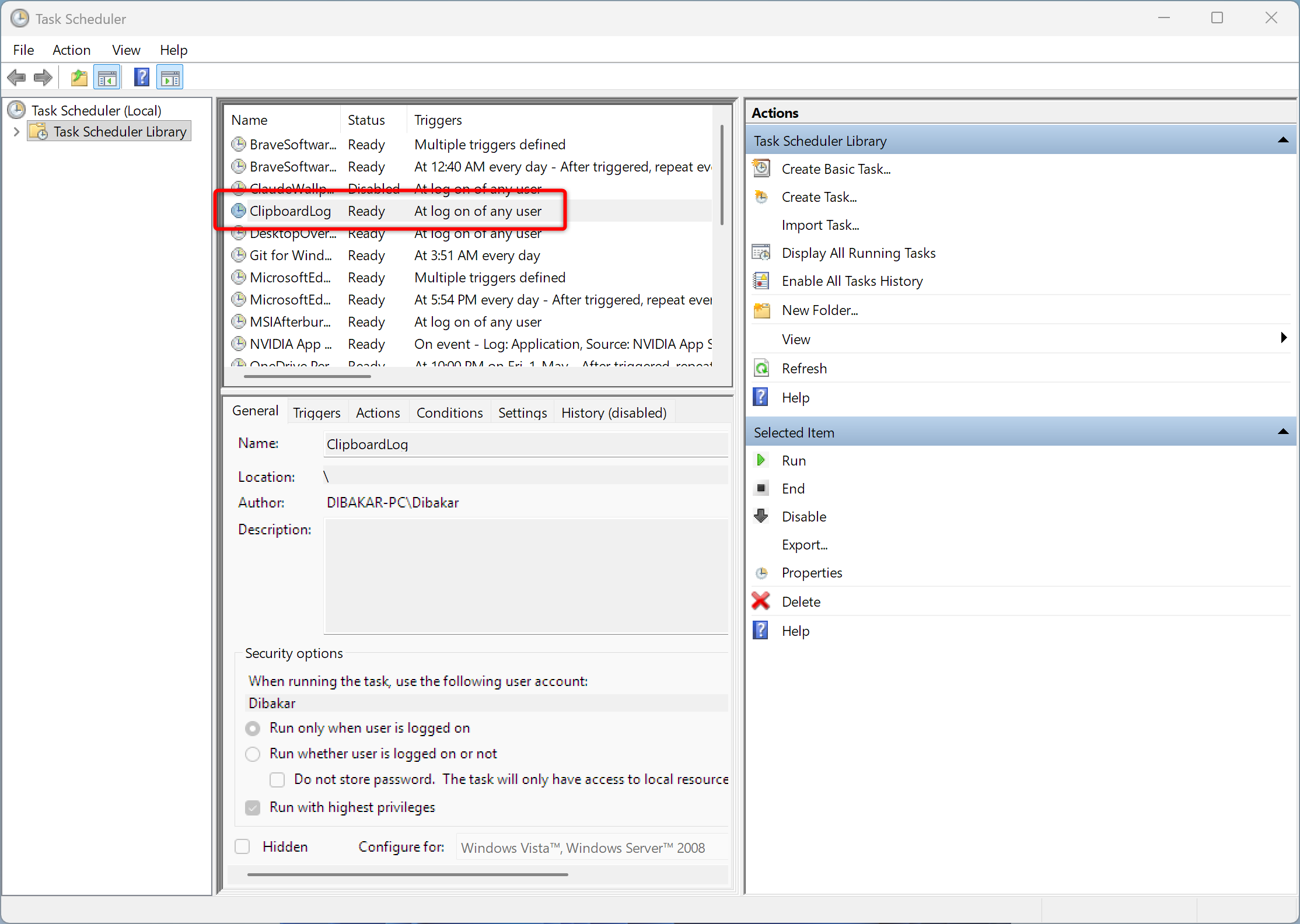Switch to the Conditions tab

(450, 412)
